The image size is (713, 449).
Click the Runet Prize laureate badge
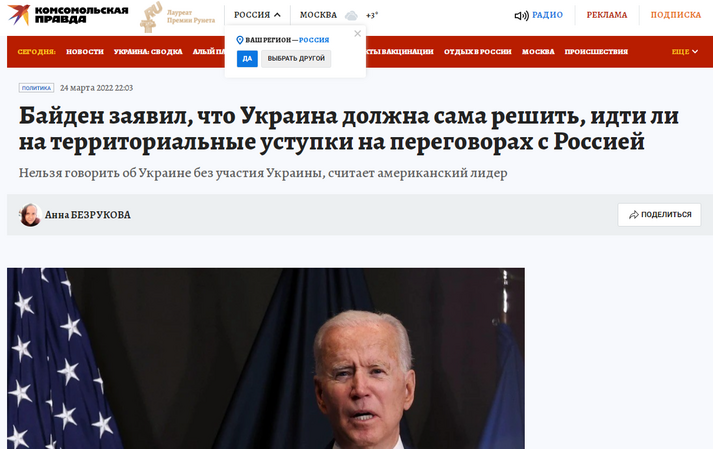178,17
